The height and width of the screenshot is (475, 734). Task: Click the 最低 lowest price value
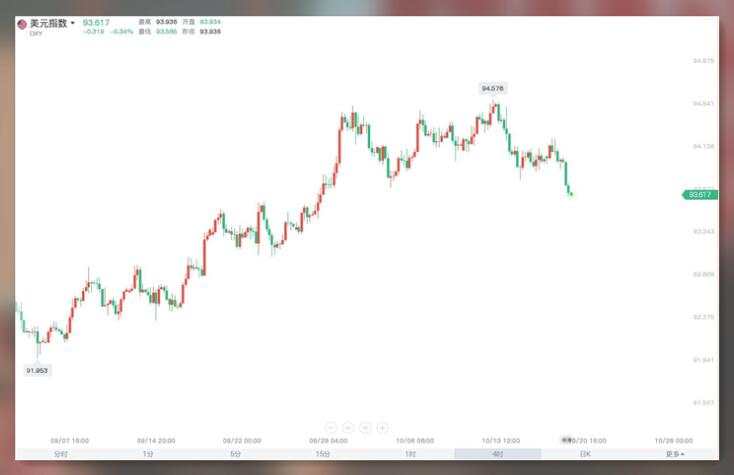[x=167, y=32]
